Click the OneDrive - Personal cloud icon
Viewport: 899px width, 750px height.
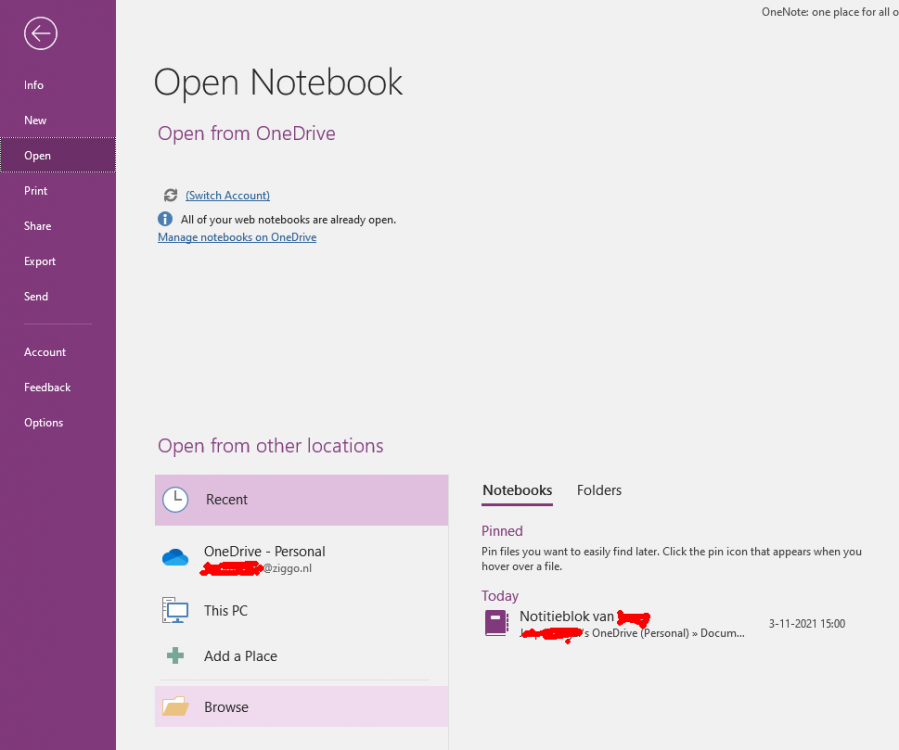tap(175, 558)
